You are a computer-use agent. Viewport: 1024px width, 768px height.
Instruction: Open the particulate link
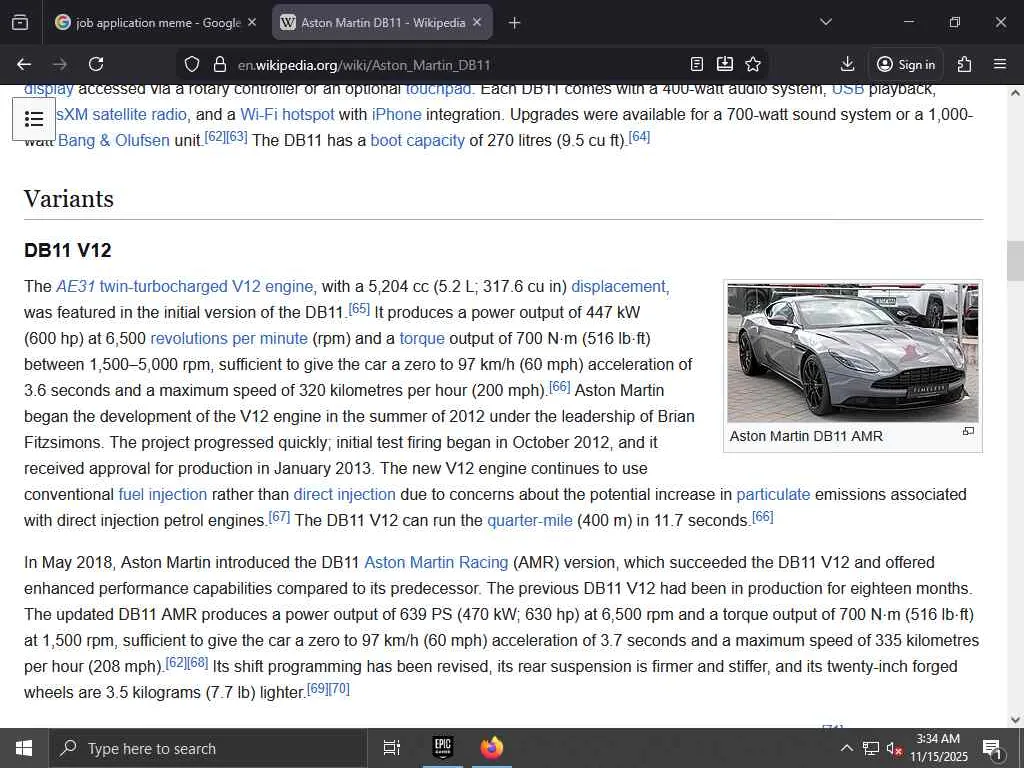[x=773, y=495]
